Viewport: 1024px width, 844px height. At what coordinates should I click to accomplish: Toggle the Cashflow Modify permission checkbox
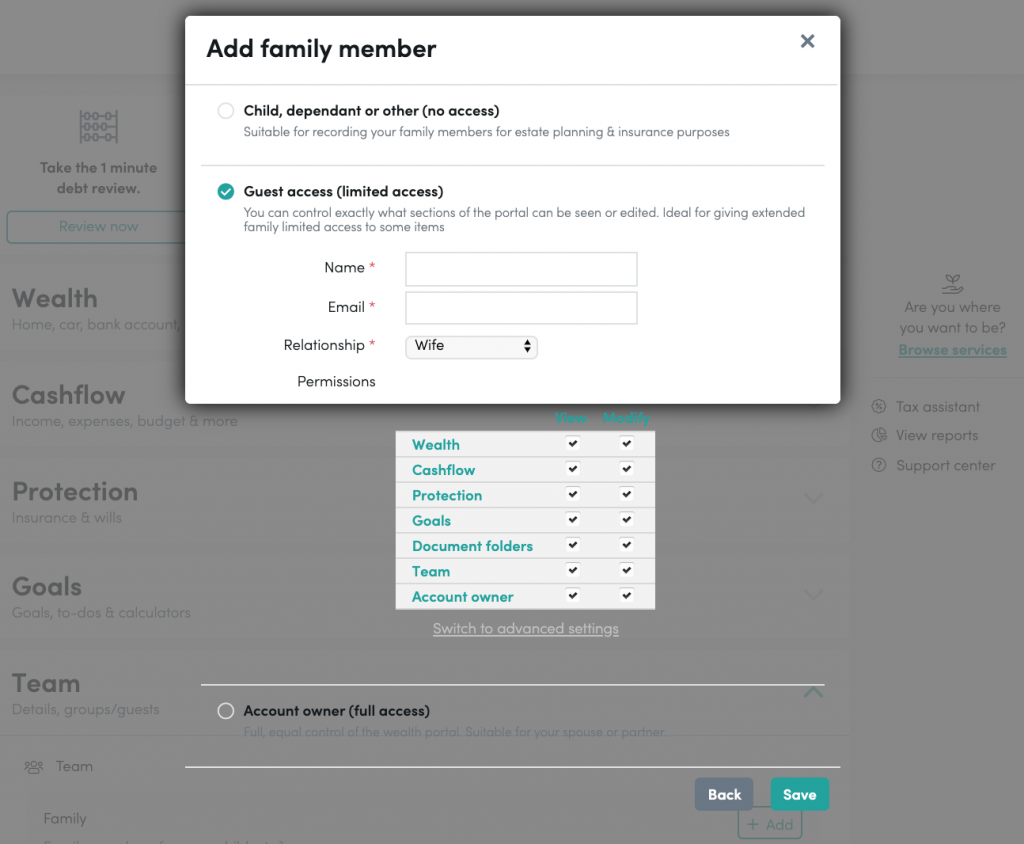[627, 469]
